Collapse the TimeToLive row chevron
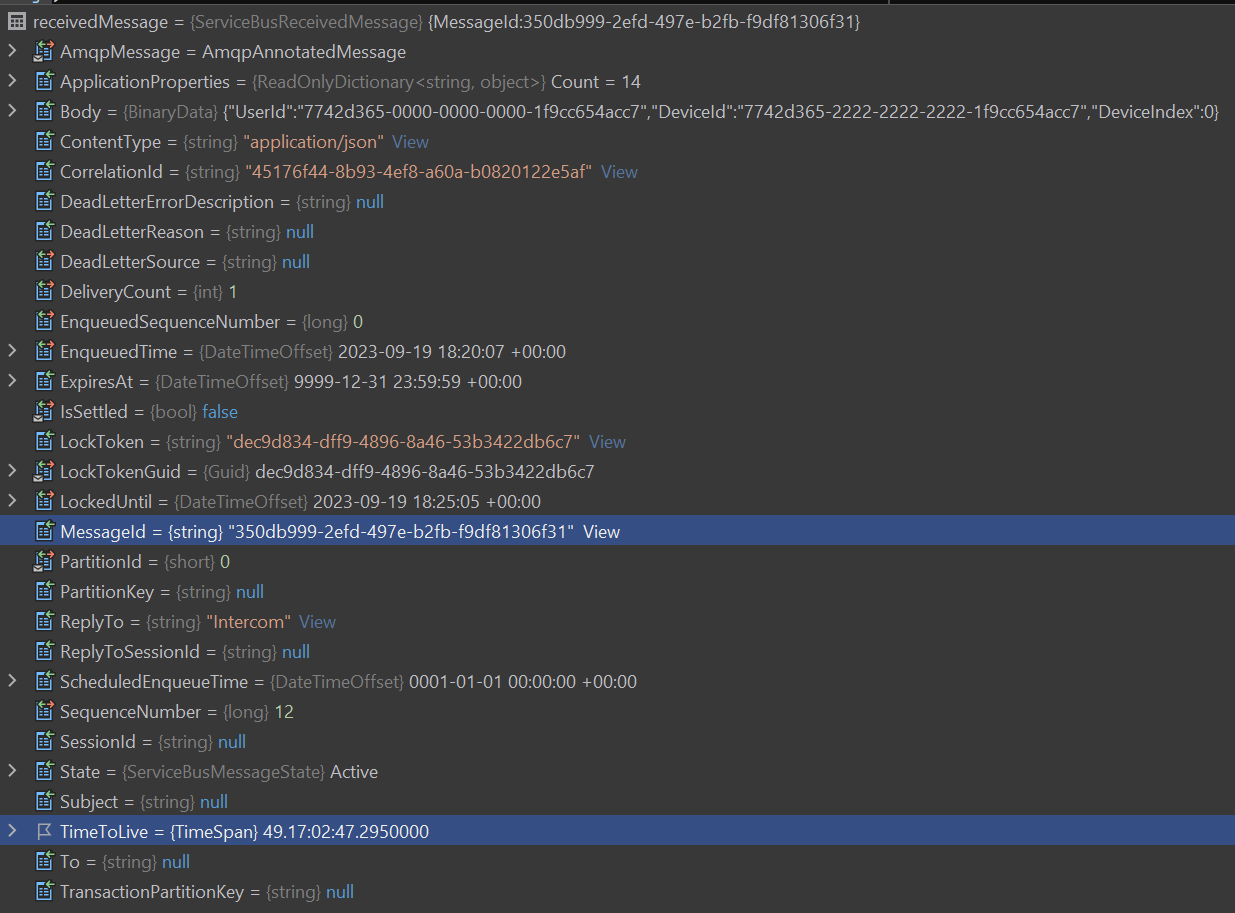Image resolution: width=1235 pixels, height=913 pixels. coord(10,831)
